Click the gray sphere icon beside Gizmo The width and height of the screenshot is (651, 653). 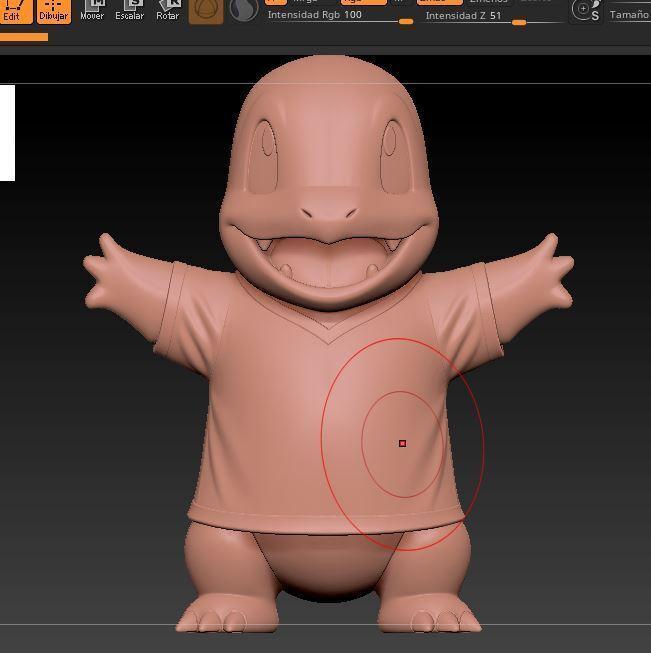(x=244, y=11)
